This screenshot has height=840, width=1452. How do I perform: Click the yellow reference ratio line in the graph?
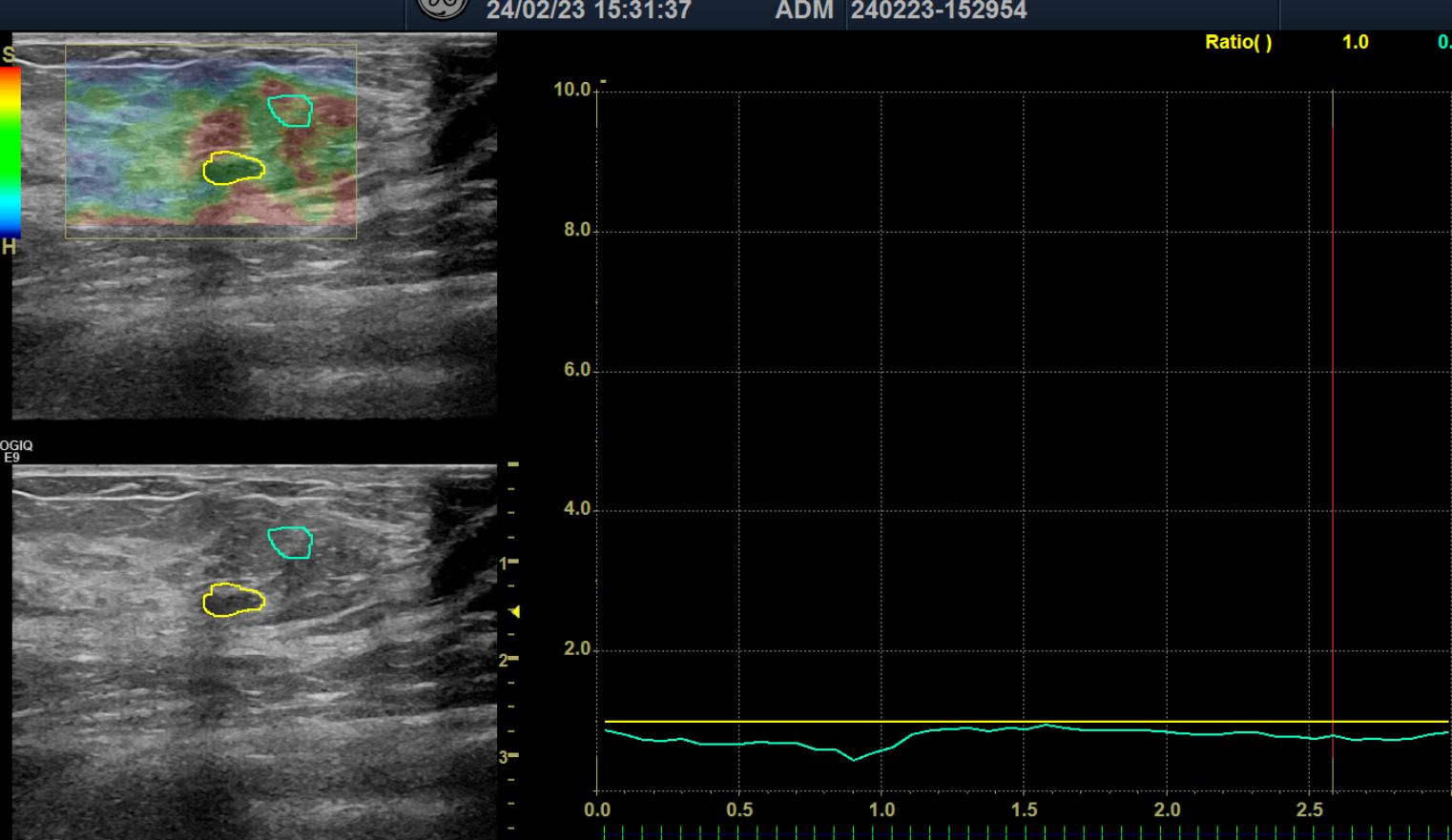[x=1027, y=722]
